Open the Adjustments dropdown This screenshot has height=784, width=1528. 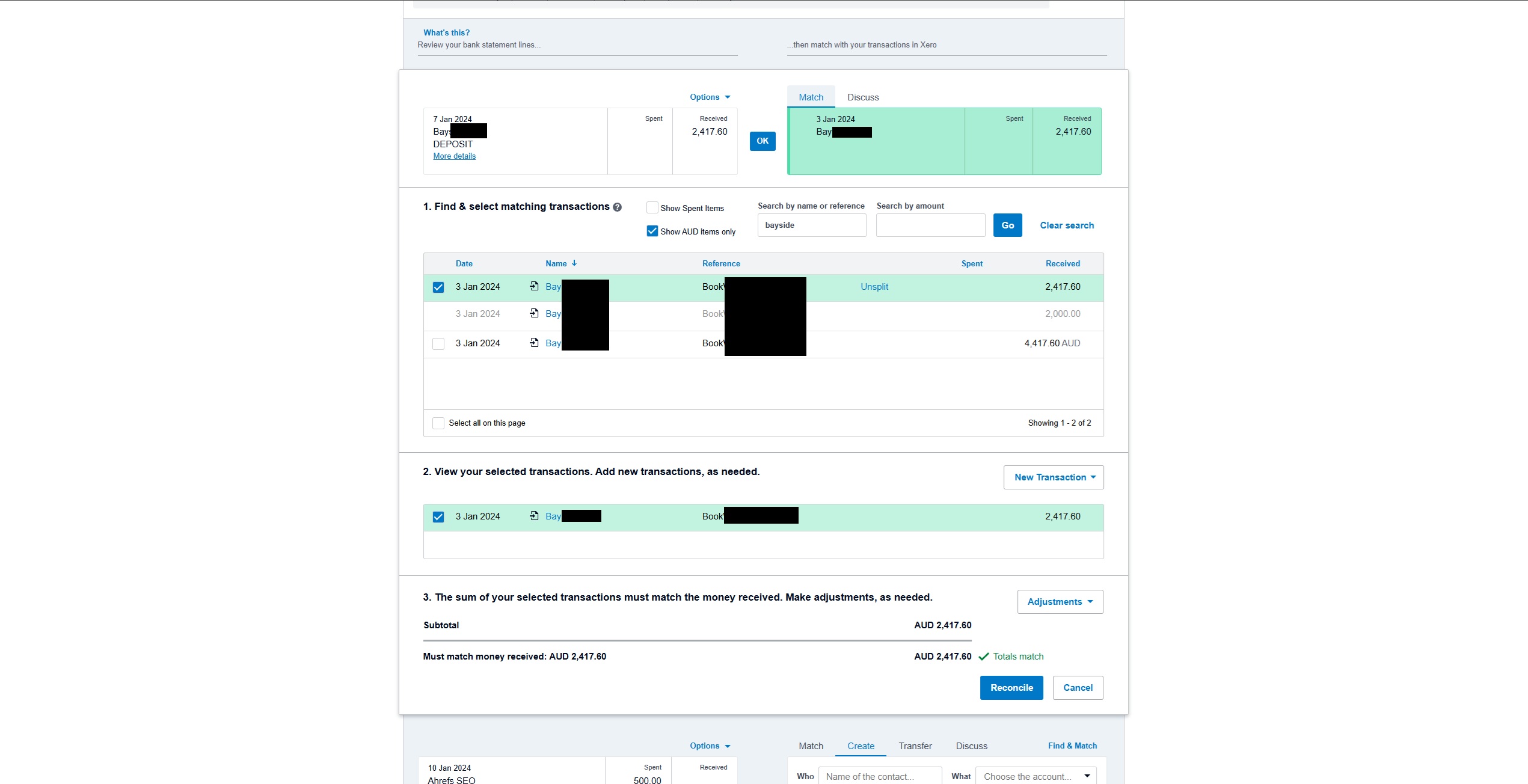(1060, 602)
